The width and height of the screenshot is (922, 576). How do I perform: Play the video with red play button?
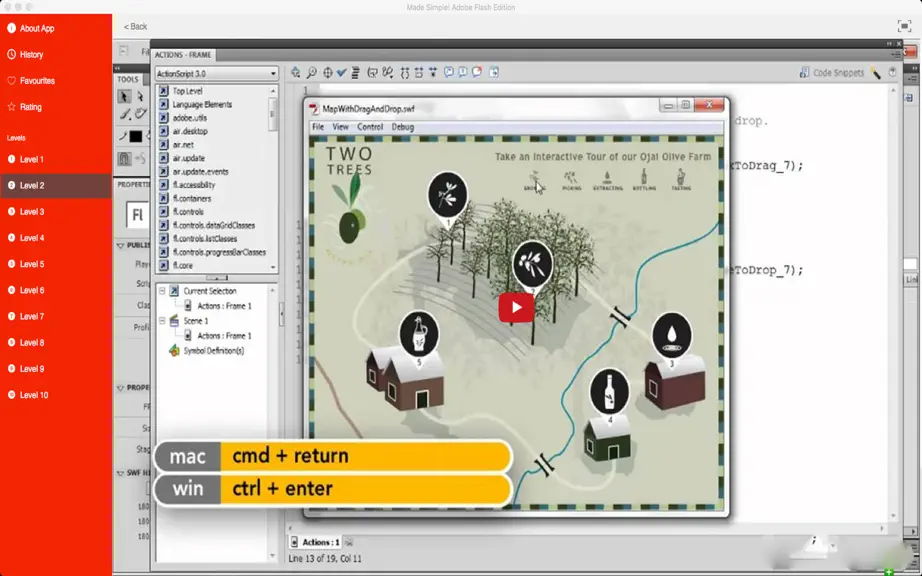pos(516,307)
